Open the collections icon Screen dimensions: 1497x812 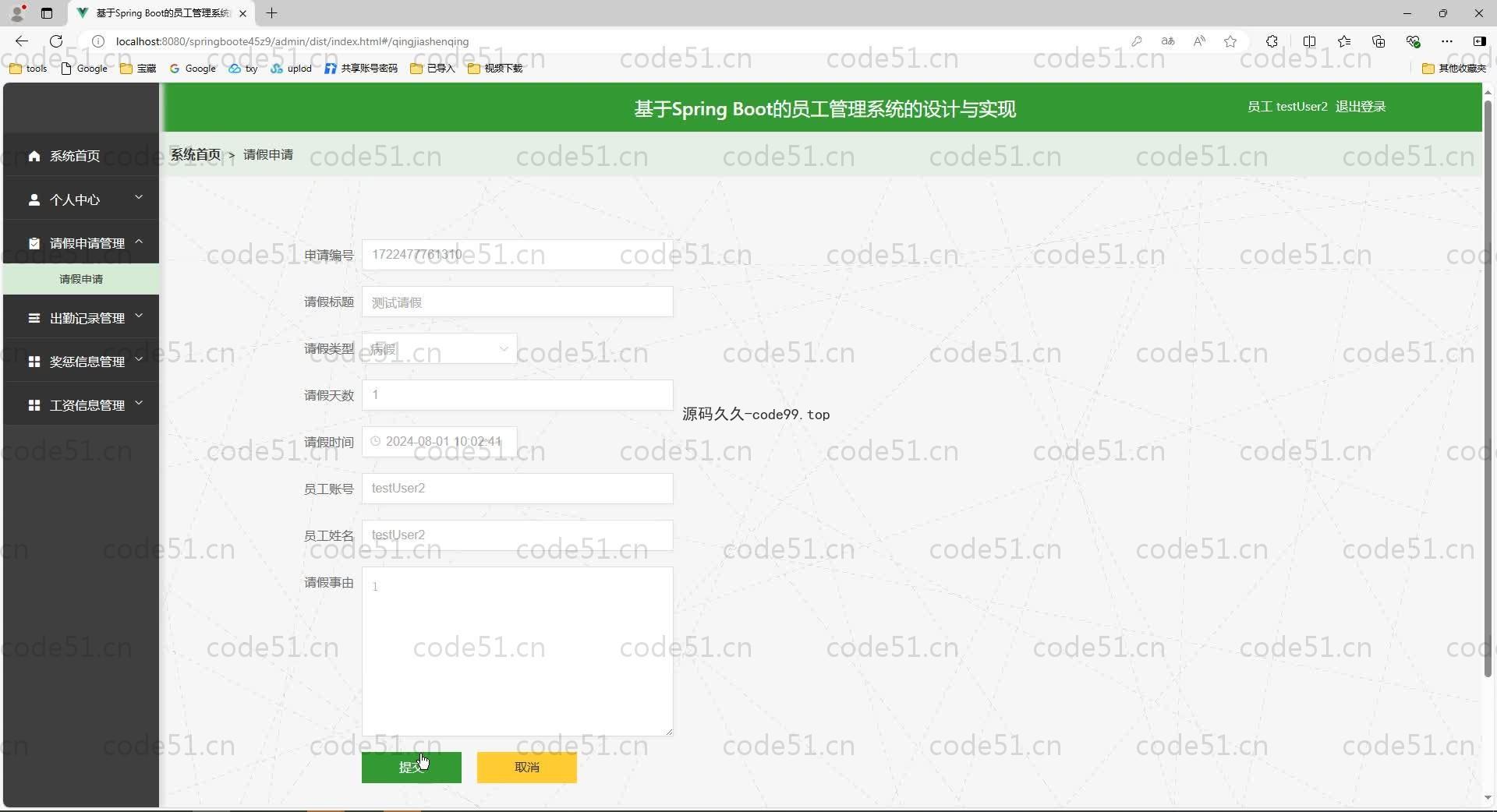1378,41
